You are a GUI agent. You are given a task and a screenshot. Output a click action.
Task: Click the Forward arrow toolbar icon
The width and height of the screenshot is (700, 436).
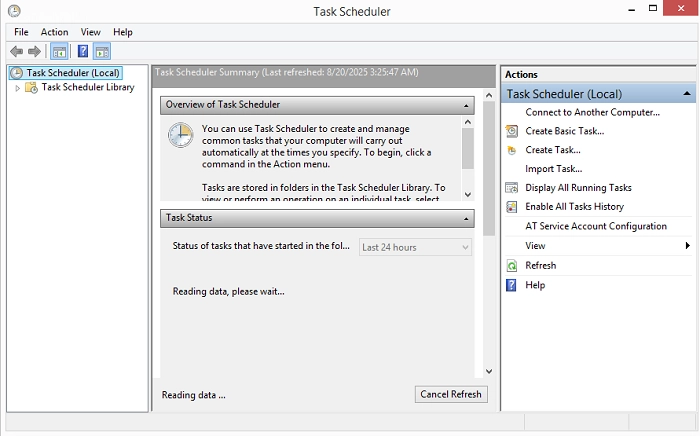tap(34, 52)
